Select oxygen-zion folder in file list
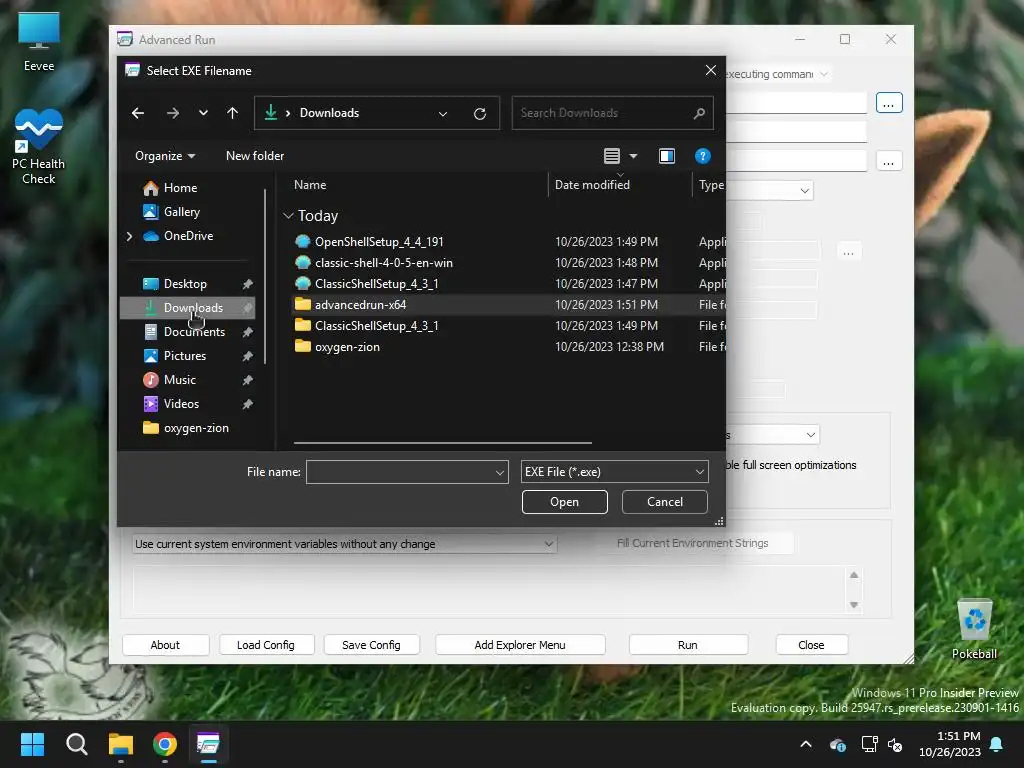This screenshot has width=1024, height=768. 347,347
